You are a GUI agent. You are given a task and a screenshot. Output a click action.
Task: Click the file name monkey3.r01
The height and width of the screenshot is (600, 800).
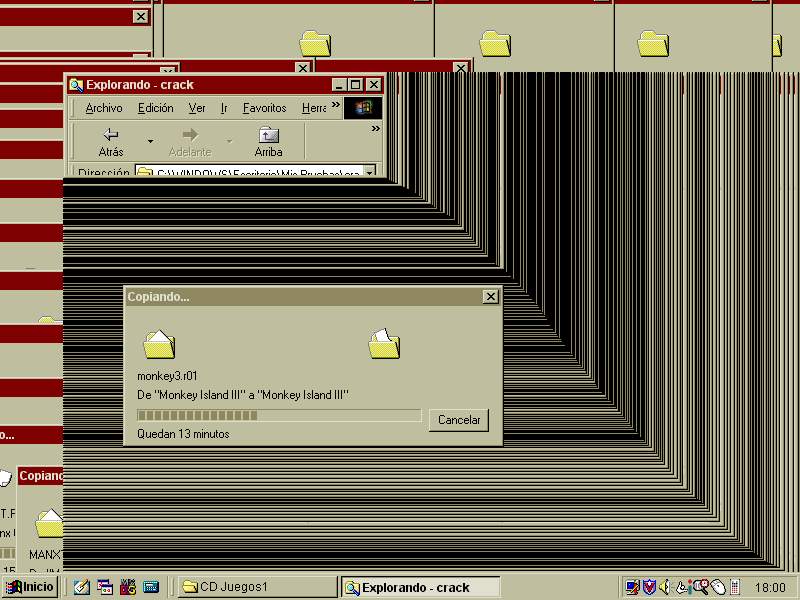[167, 376]
